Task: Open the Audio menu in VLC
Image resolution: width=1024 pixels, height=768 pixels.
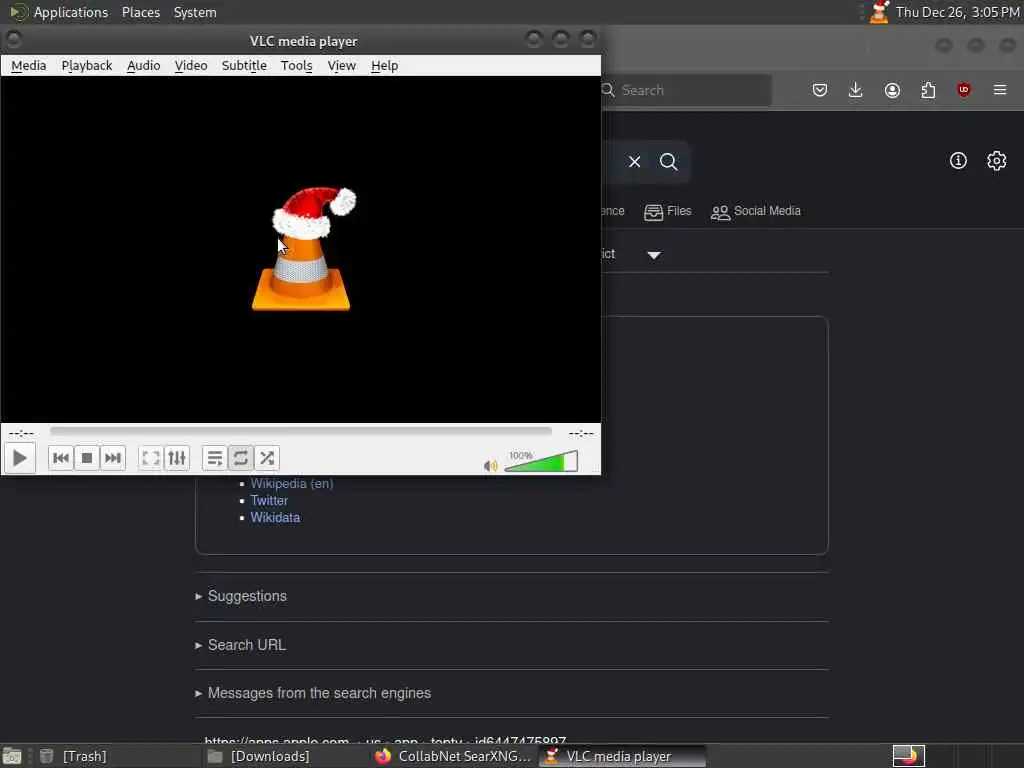Action: click(144, 65)
